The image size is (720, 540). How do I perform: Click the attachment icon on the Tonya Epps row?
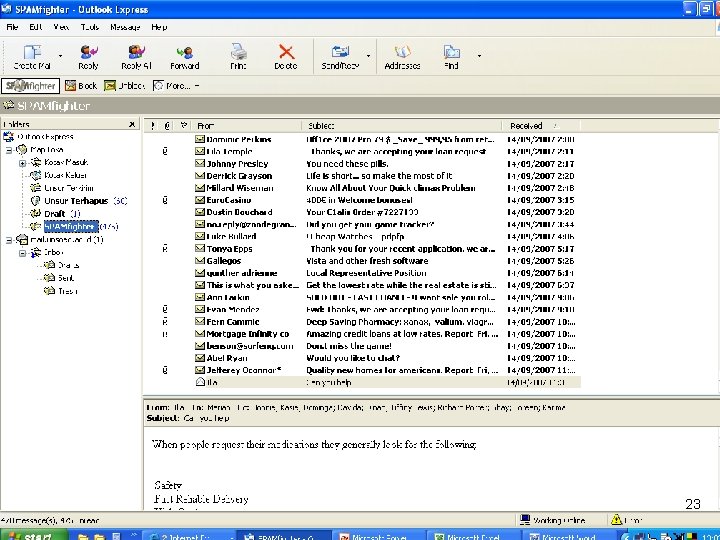click(165, 248)
